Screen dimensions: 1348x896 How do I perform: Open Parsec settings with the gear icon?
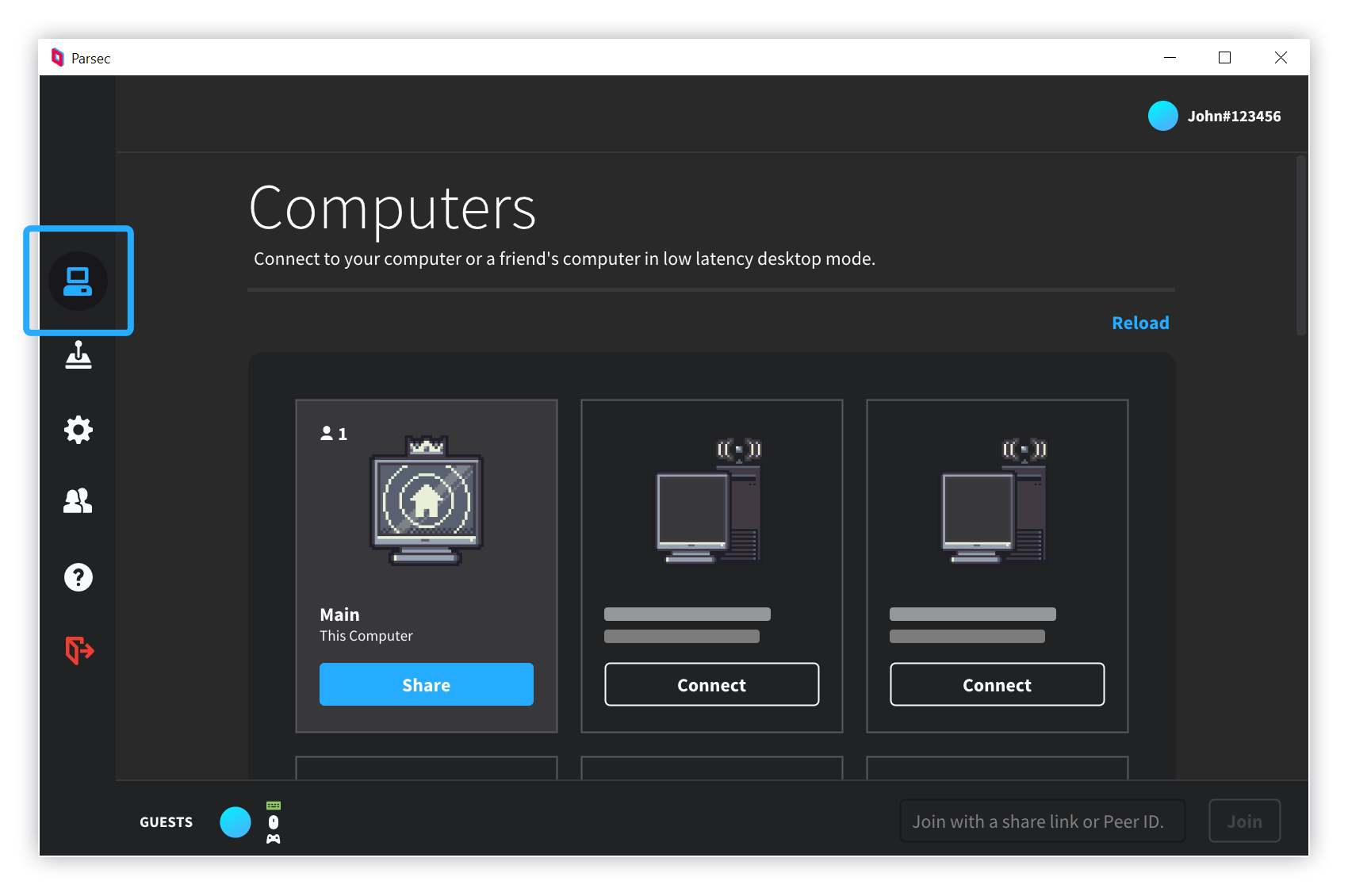(x=78, y=429)
